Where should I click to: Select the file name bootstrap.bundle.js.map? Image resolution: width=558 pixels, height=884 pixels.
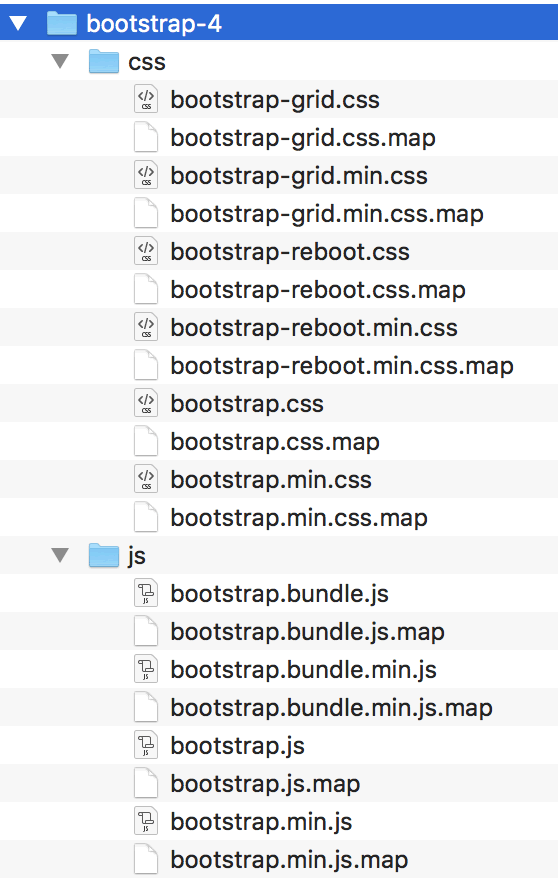click(308, 632)
